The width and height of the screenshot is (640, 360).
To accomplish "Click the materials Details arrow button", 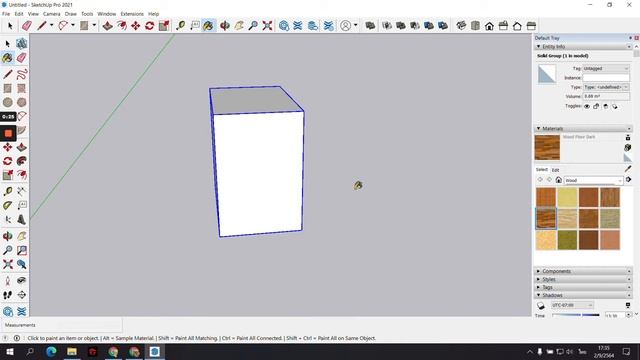I will click(x=629, y=180).
